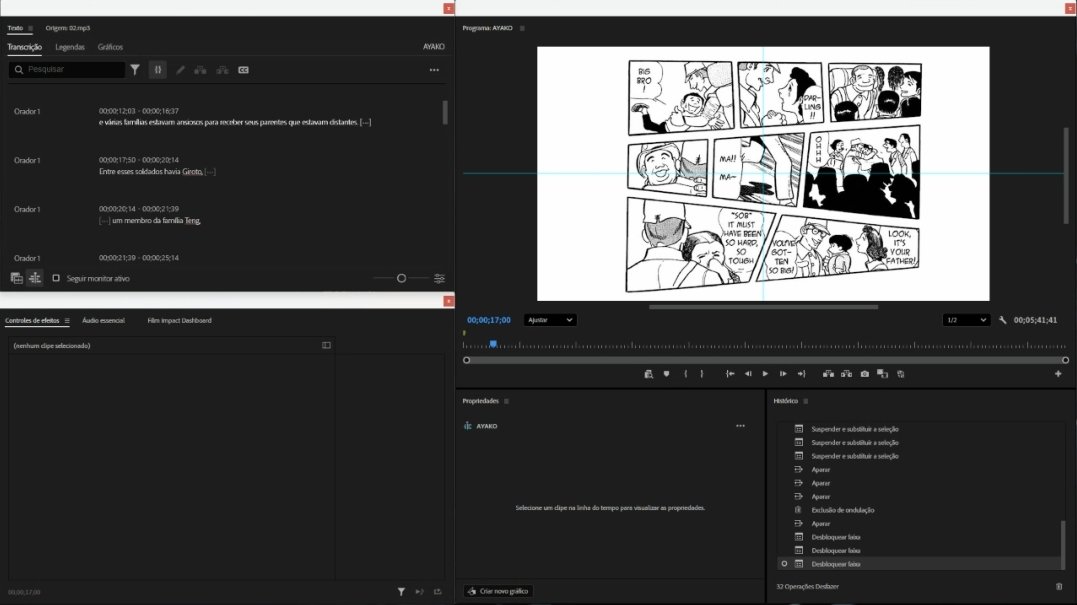Image resolution: width=1077 pixels, height=605 pixels.
Task: Enable the Seguir monitor ativo checkbox
Action: 56,278
